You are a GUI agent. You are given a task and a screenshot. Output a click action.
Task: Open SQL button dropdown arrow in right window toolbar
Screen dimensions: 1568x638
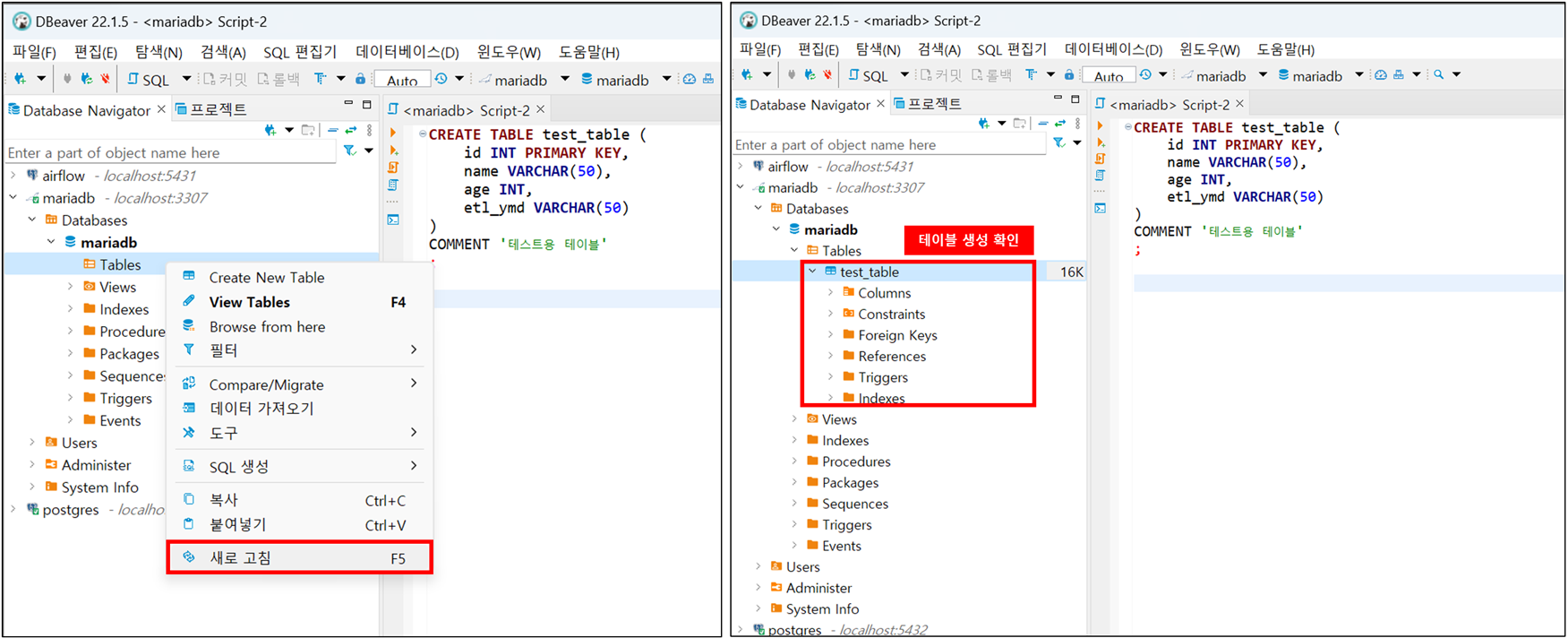tap(904, 74)
